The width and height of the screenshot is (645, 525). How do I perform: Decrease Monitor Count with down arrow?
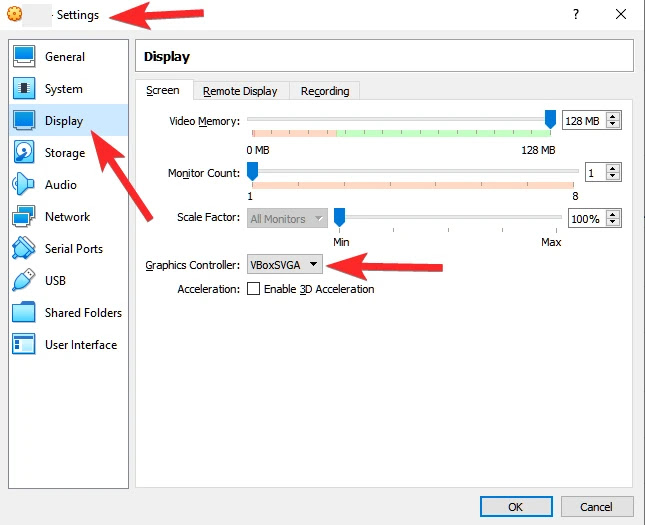(613, 176)
